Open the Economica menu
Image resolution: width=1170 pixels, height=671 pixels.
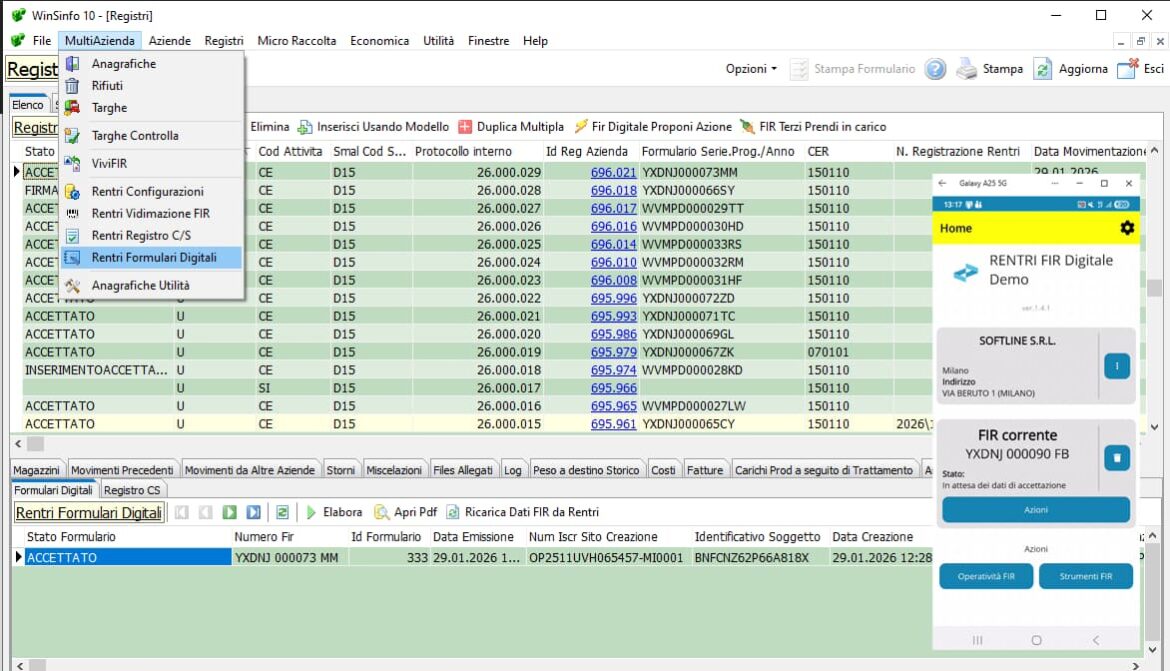click(x=379, y=41)
